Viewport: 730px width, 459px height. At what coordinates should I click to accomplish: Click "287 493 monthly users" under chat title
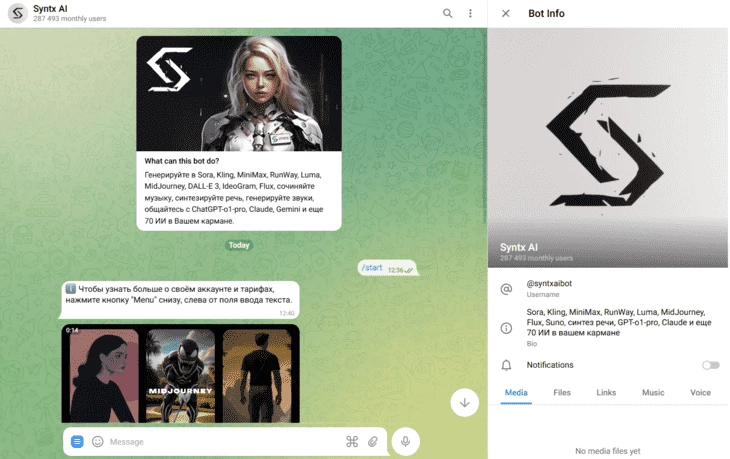70,19
